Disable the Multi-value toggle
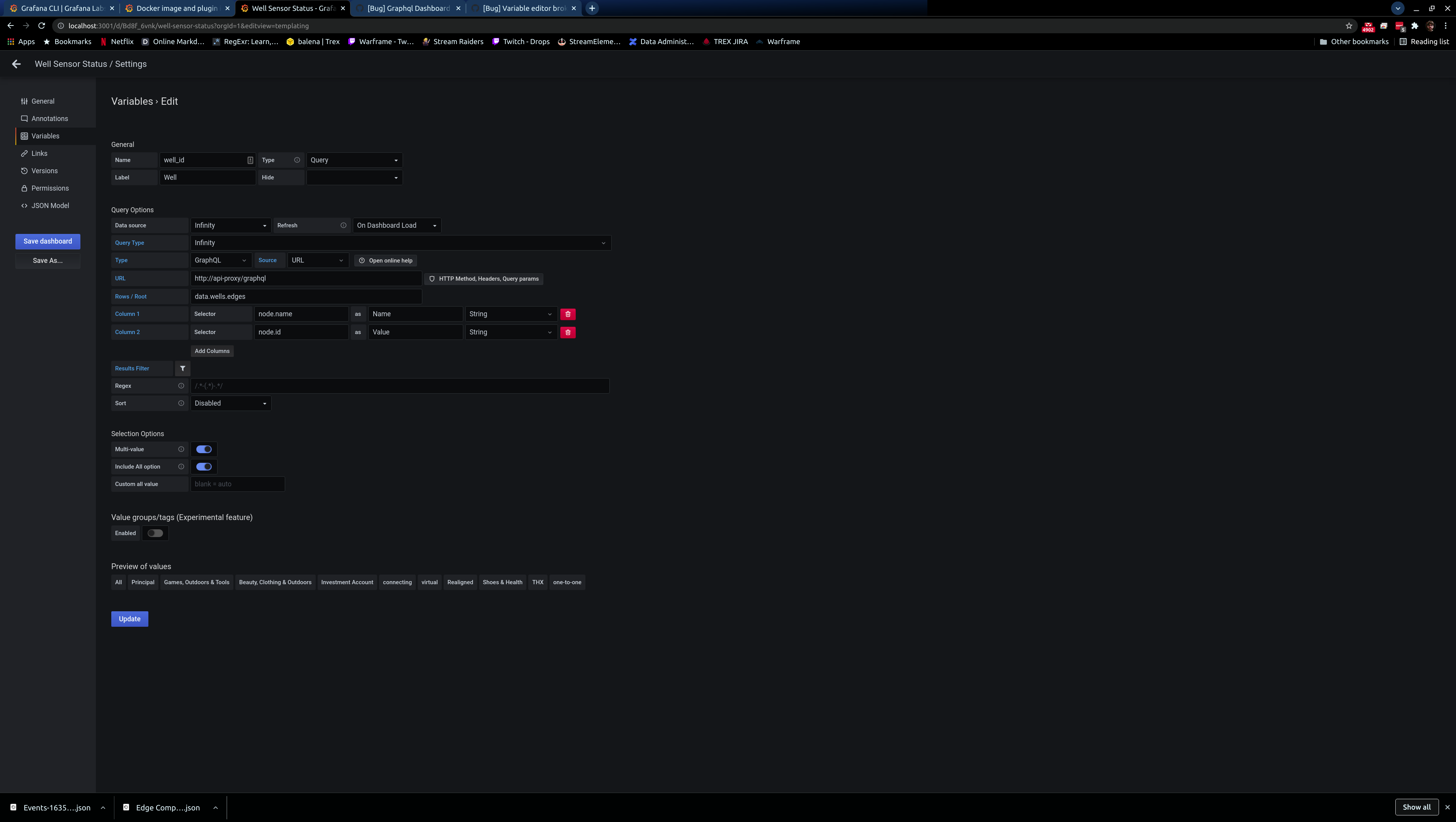Viewport: 1456px width, 822px height. click(x=204, y=449)
